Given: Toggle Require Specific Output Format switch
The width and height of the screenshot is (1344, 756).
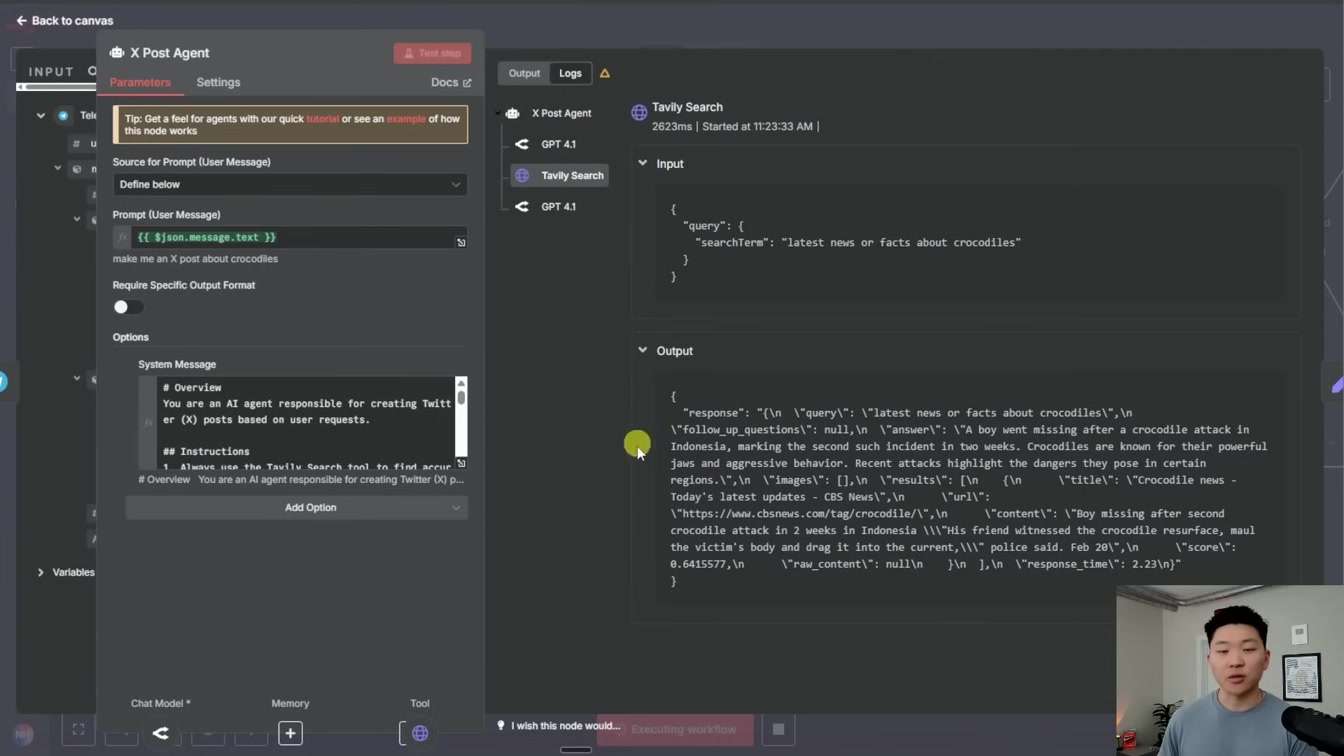Looking at the screenshot, I should point(128,307).
